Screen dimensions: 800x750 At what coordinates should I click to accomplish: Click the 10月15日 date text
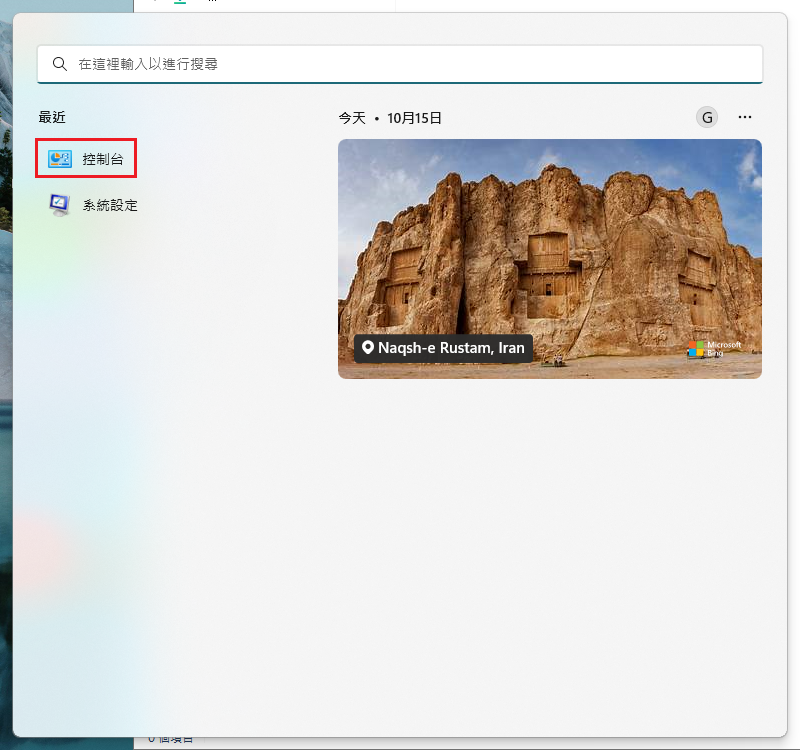coord(414,118)
